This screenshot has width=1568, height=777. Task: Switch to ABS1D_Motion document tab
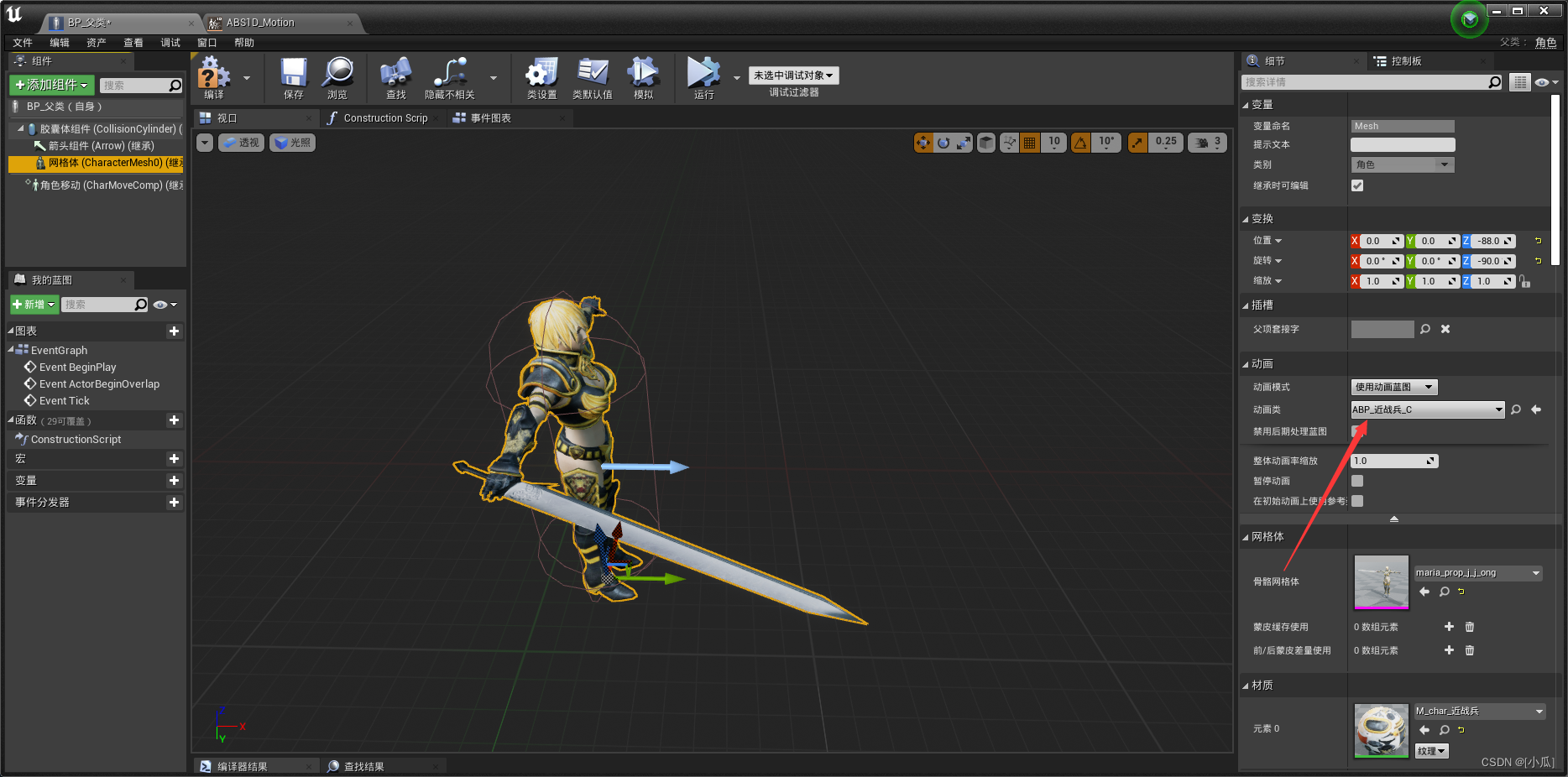pos(282,23)
